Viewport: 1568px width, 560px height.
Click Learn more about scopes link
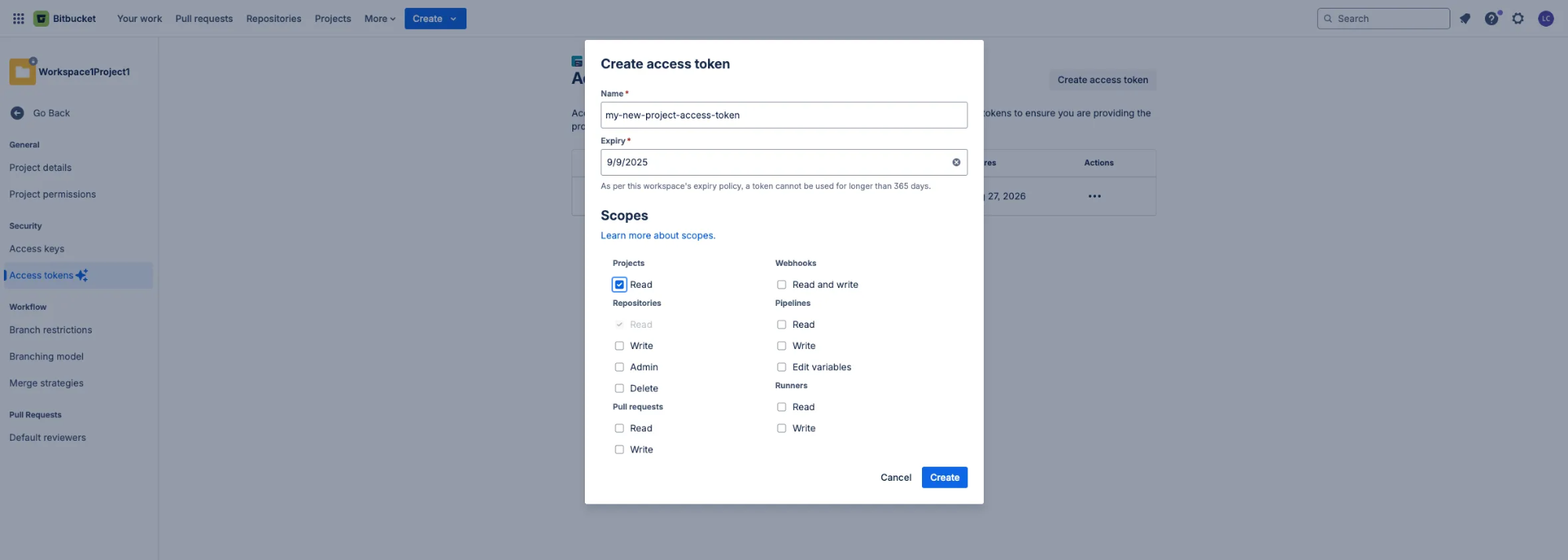[657, 235]
